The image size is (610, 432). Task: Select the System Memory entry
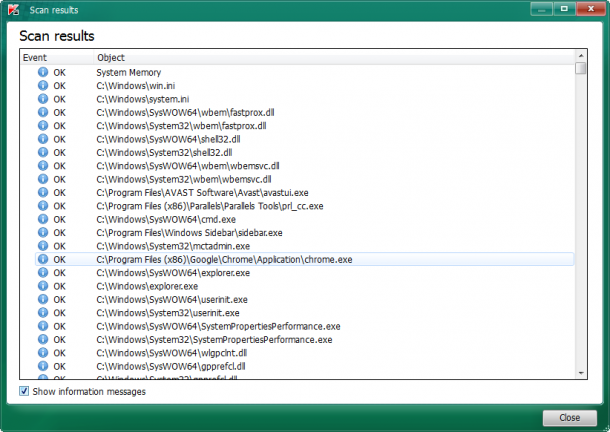click(128, 72)
